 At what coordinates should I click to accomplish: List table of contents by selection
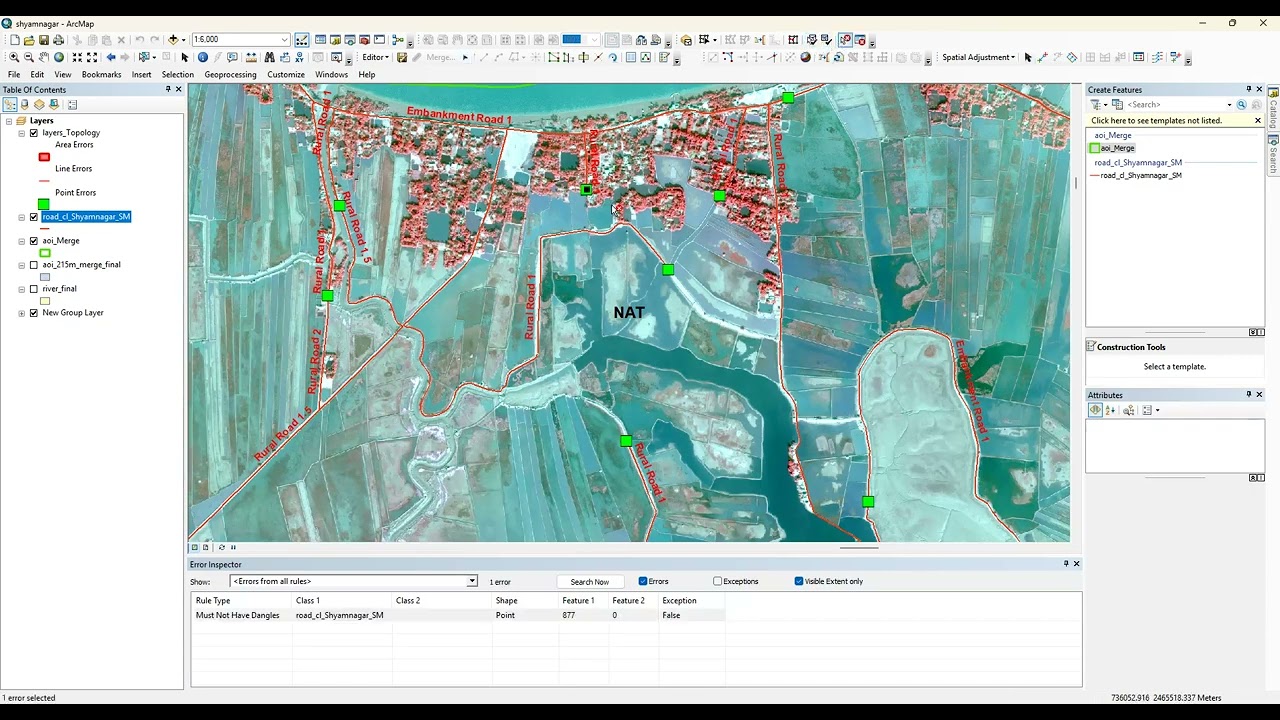(54, 104)
